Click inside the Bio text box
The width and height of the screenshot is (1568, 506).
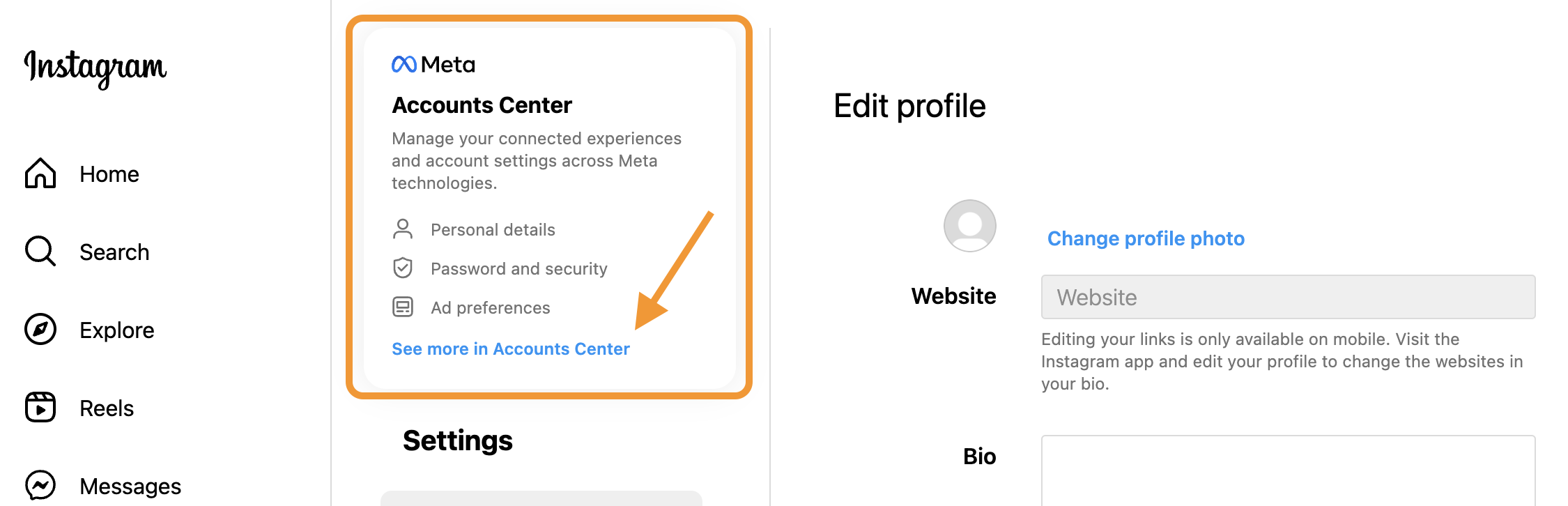click(x=1288, y=471)
